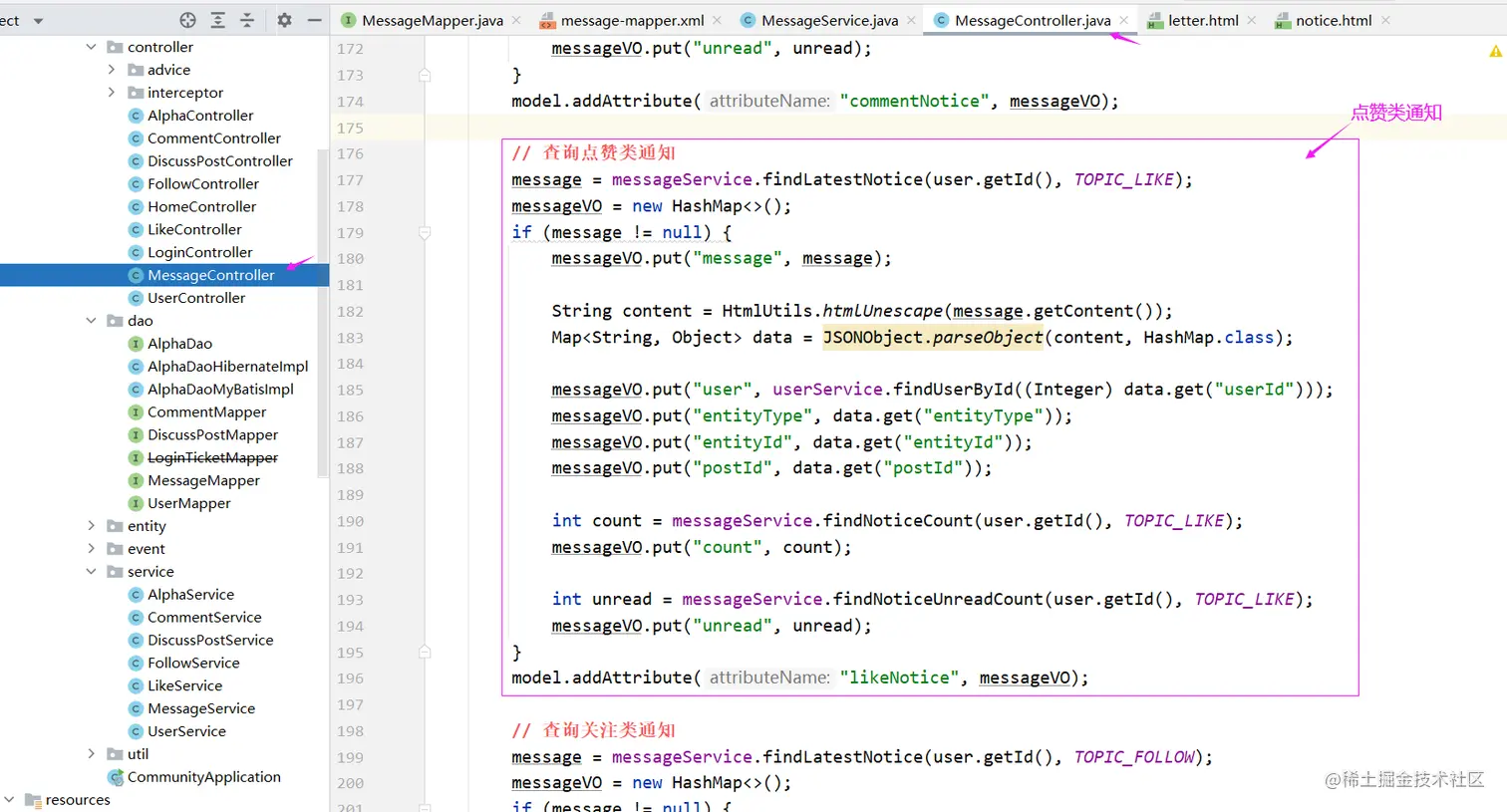Click the Expand All toolbar icon
This screenshot has width=1507, height=812.
pyautogui.click(x=218, y=20)
